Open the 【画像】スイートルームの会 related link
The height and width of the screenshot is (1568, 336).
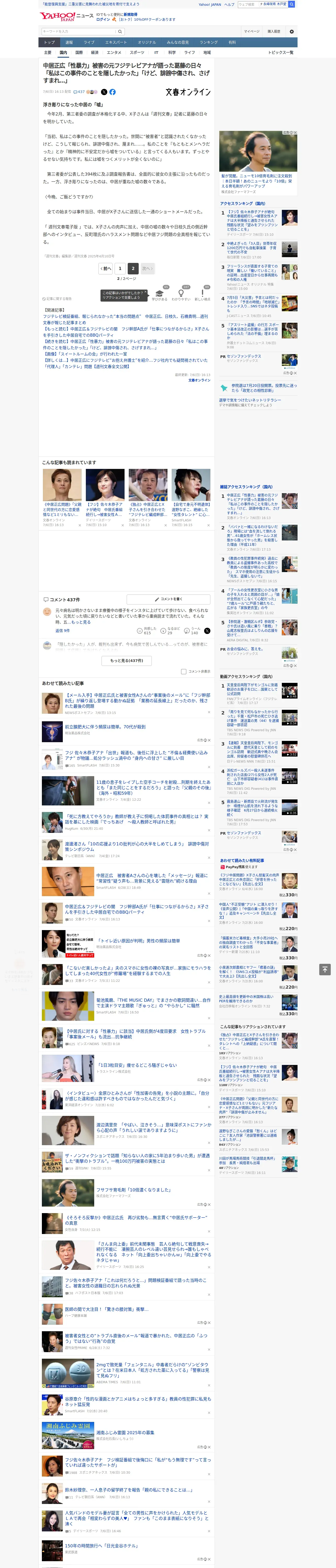(85, 354)
